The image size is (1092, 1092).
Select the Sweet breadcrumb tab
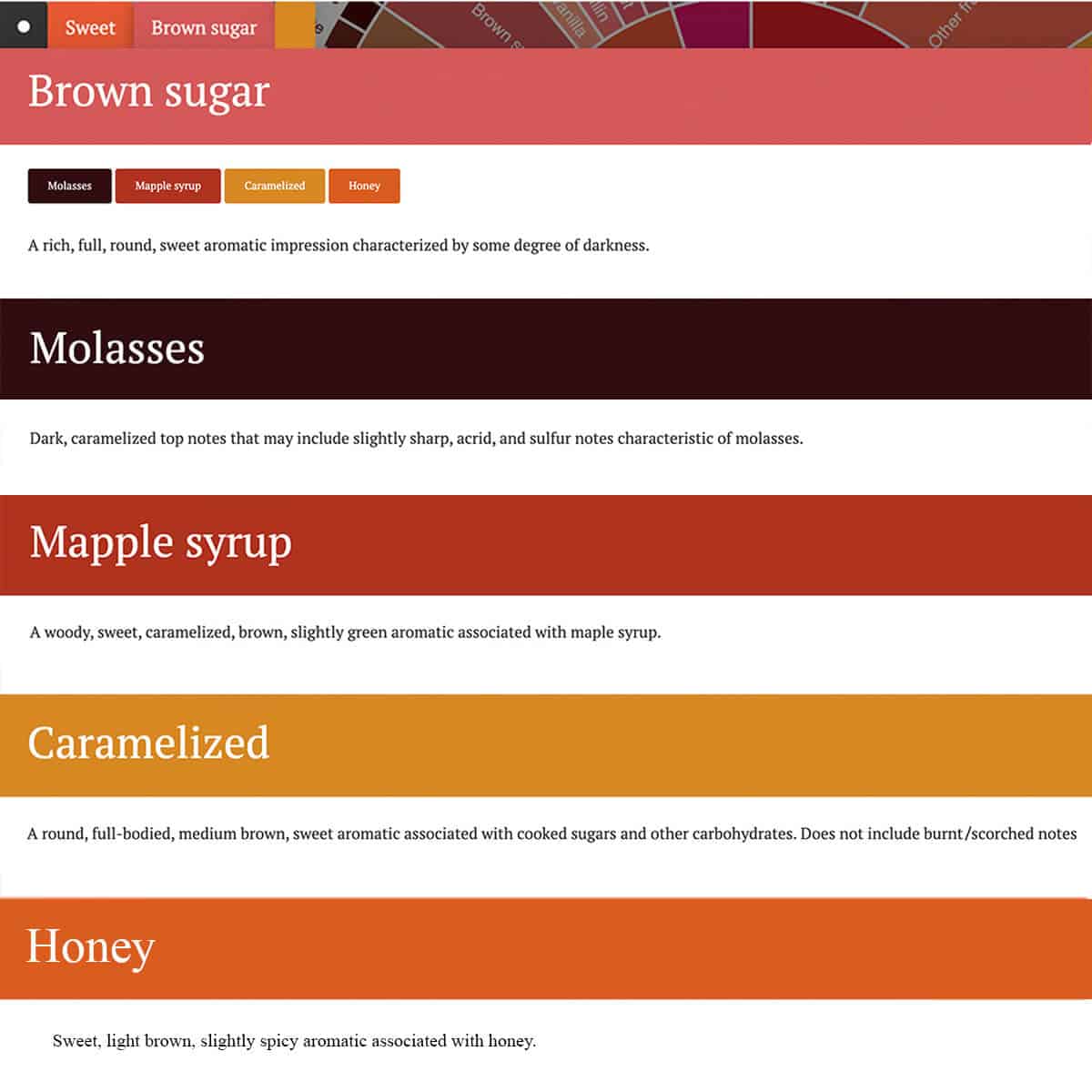[x=90, y=25]
